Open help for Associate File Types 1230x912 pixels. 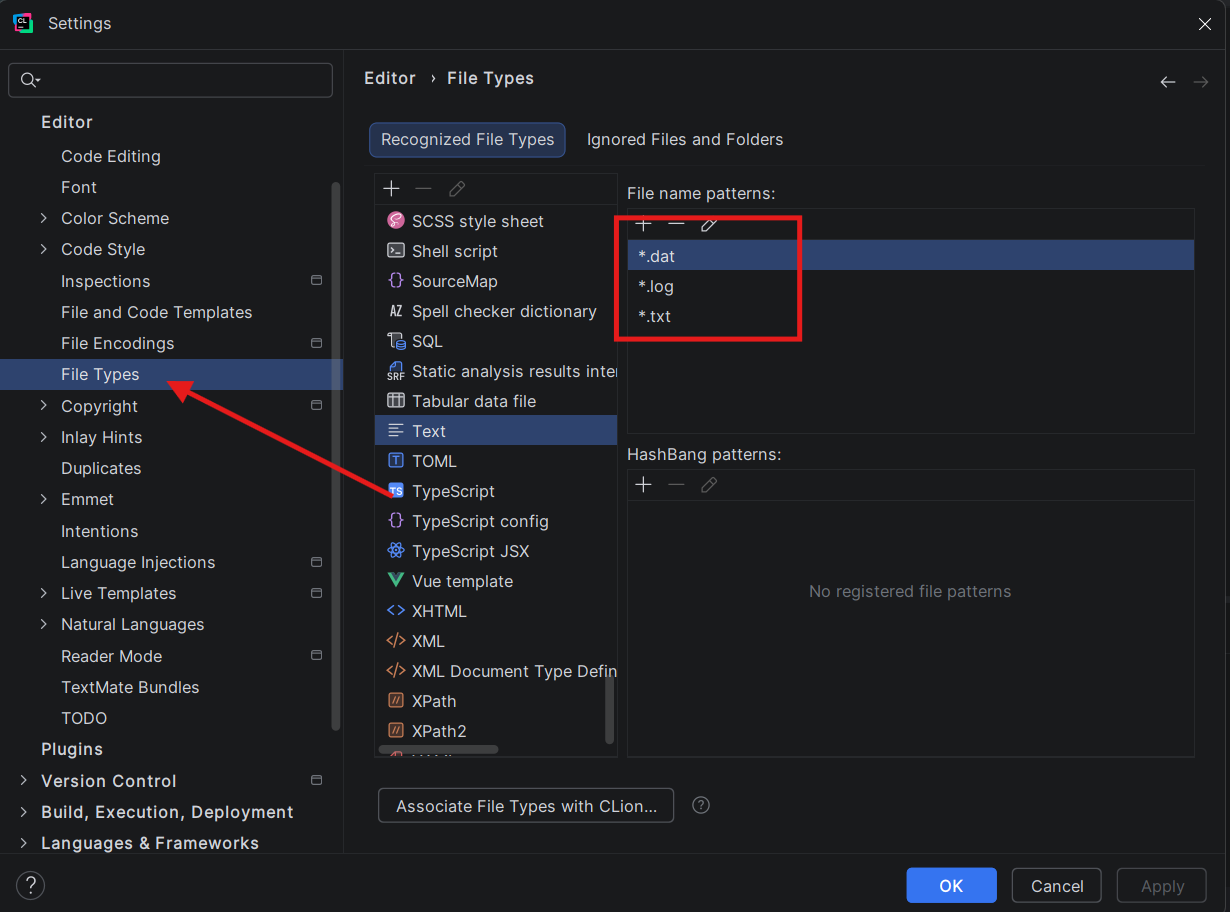pos(701,805)
